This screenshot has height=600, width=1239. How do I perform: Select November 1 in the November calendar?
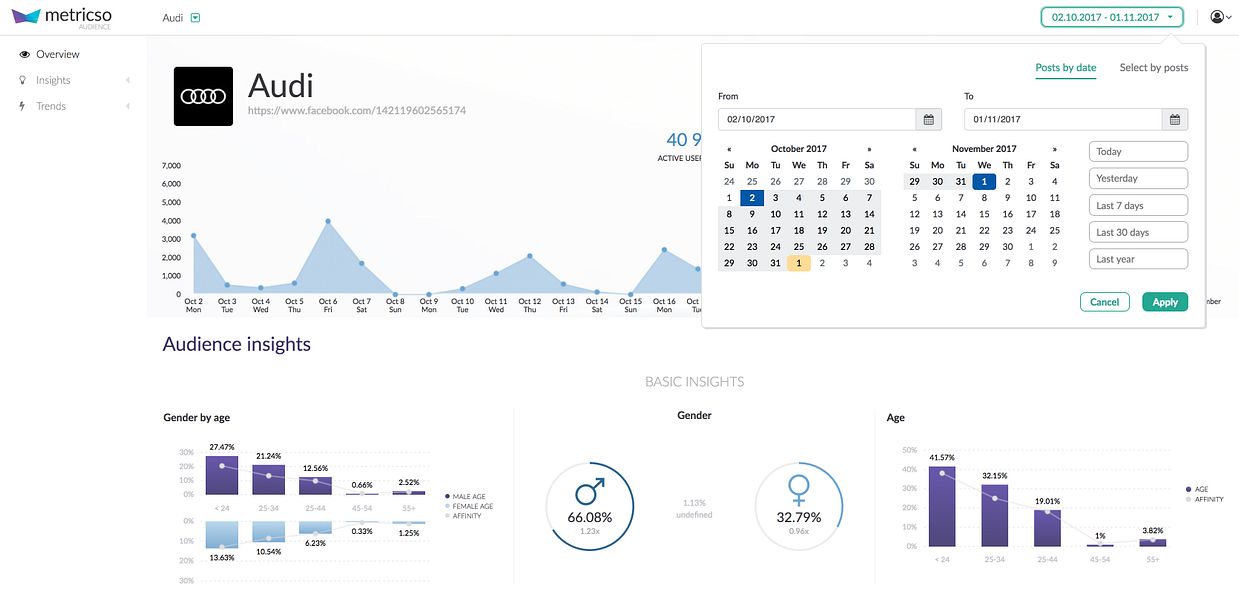(x=984, y=182)
